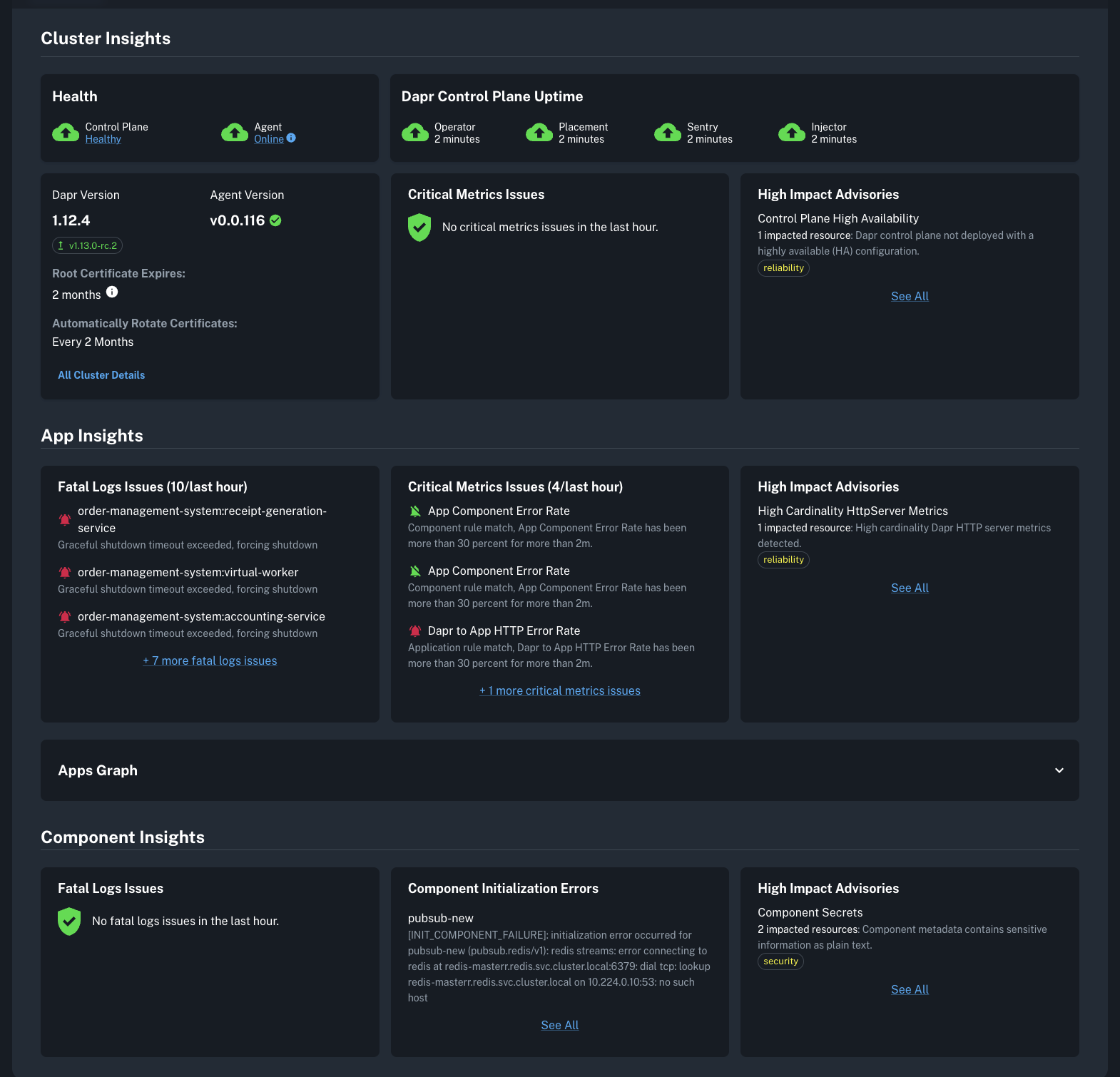1120x1077 pixels.
Task: Click the muted bell icon for first App Component Error Rate
Action: pos(415,511)
